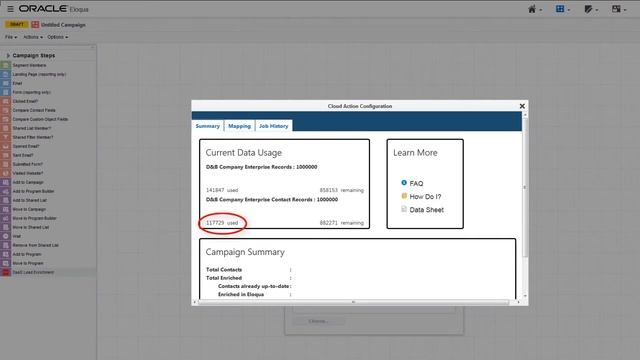Screen dimensions: 640x360
Task: Select the Add to Program Builder icon
Action: [x=6, y=191]
